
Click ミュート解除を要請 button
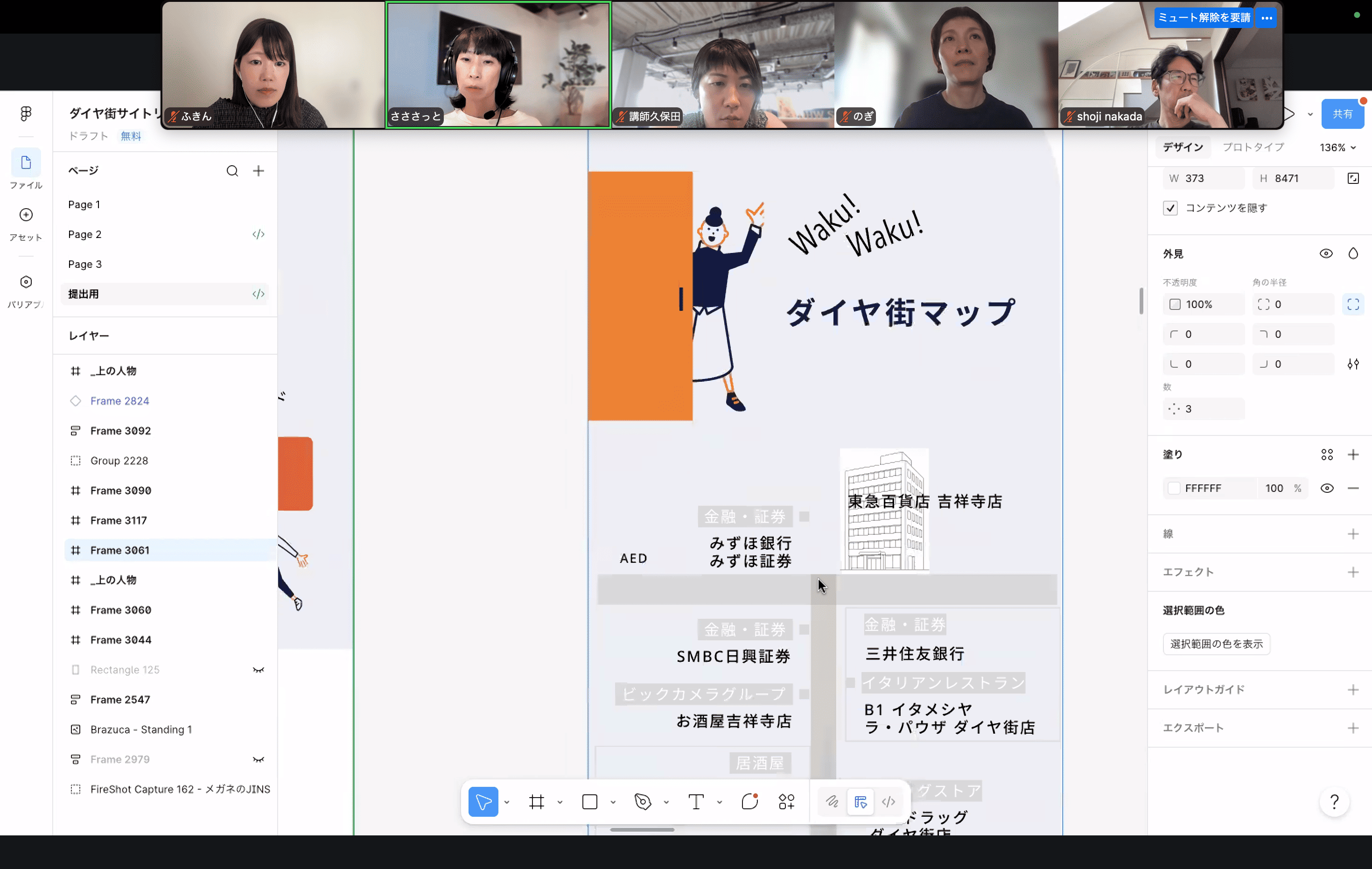tap(1204, 18)
